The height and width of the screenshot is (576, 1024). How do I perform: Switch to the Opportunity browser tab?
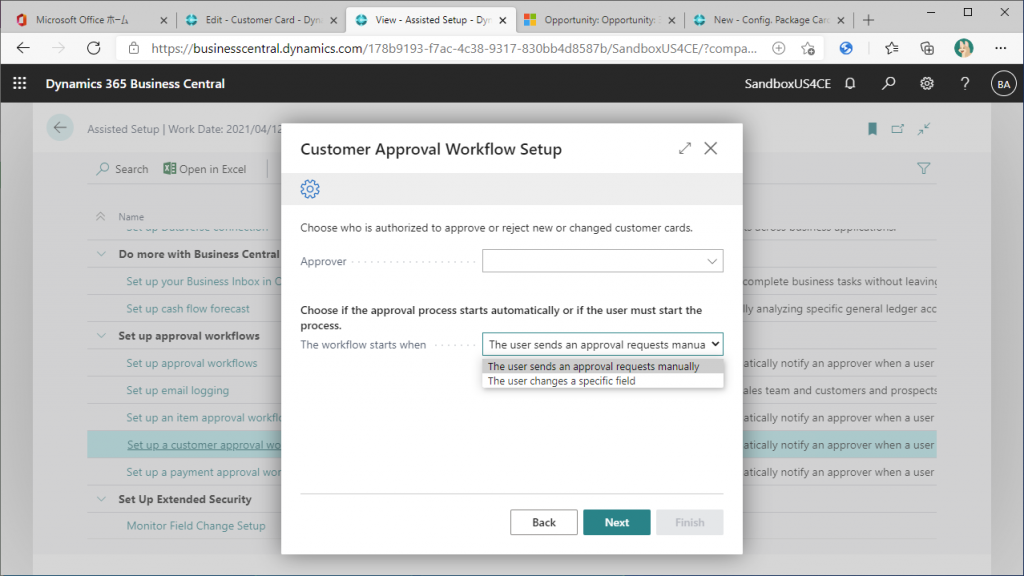(600, 20)
